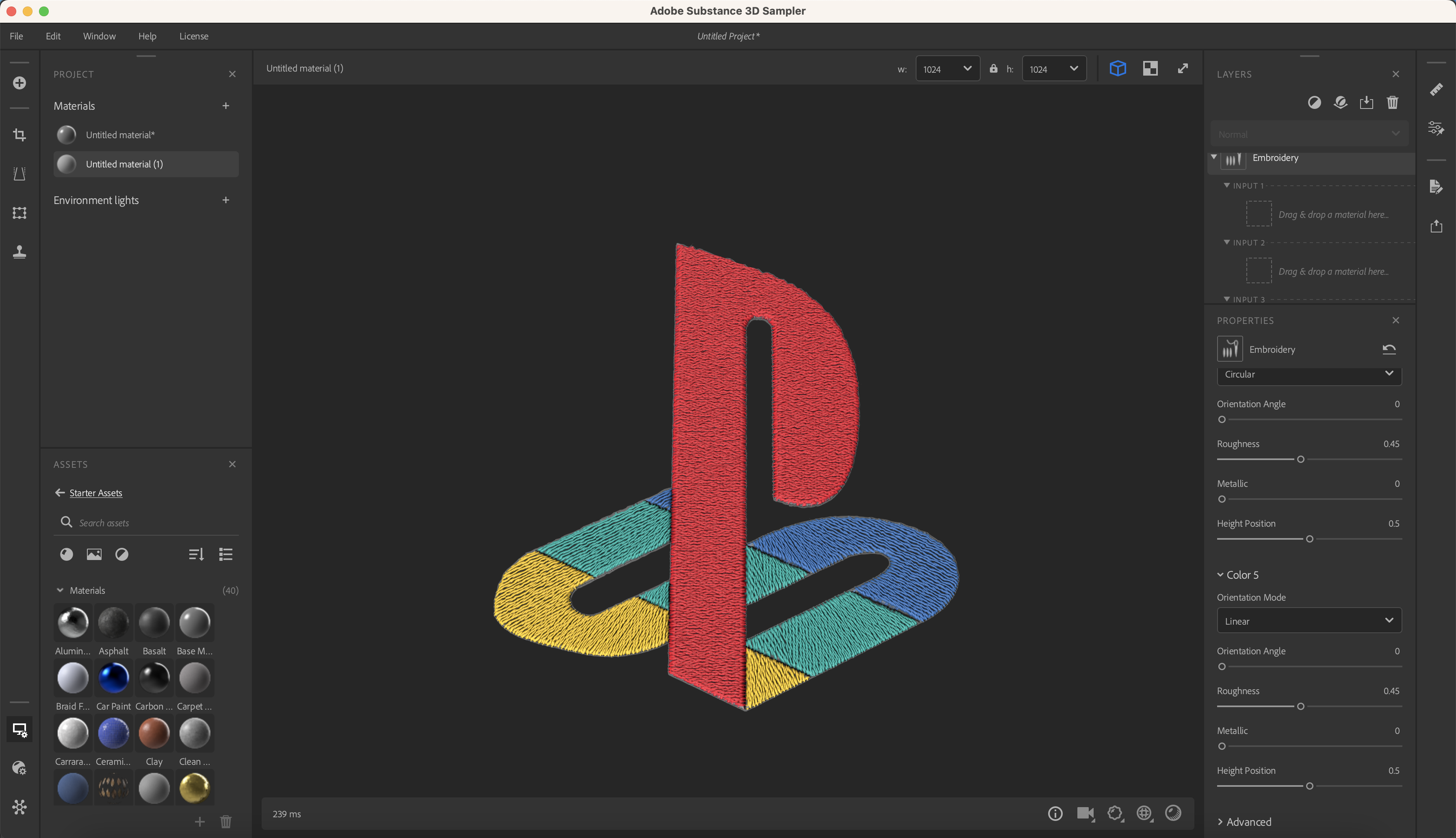Close the Layers panel

(x=1395, y=74)
